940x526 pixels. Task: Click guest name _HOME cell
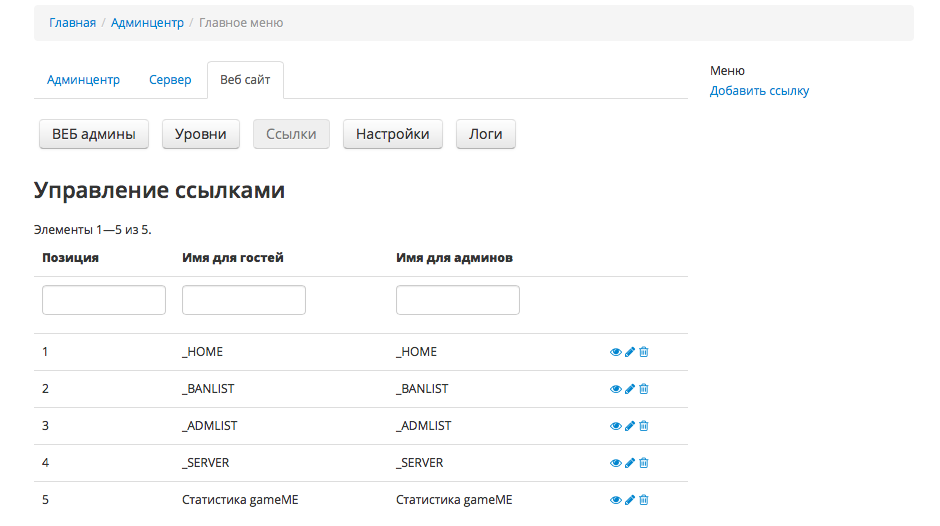tap(203, 352)
